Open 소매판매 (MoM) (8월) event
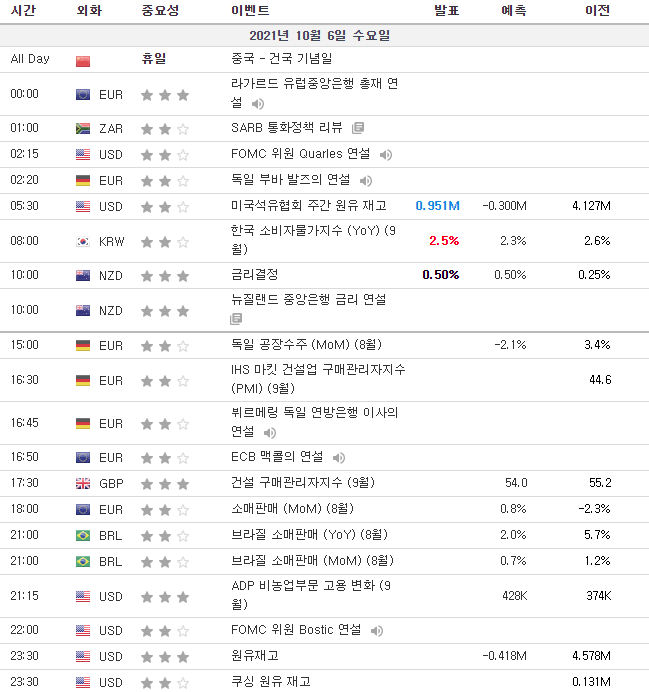649x692 pixels. coord(292,509)
